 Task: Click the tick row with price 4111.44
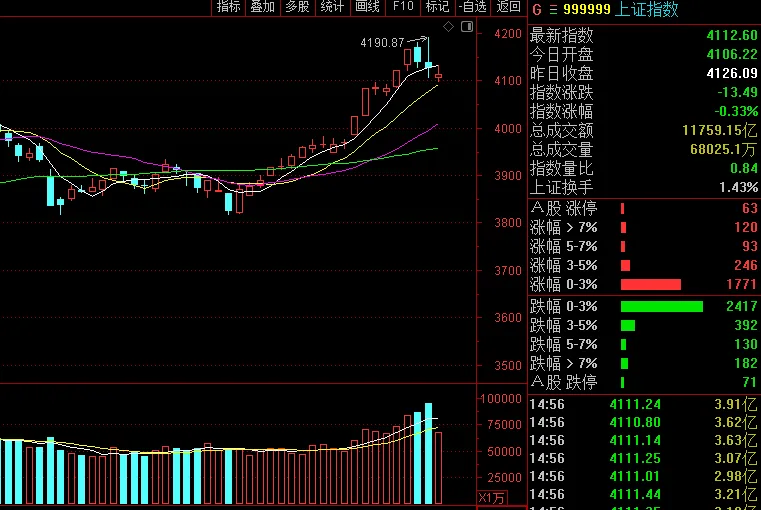(x=643, y=494)
